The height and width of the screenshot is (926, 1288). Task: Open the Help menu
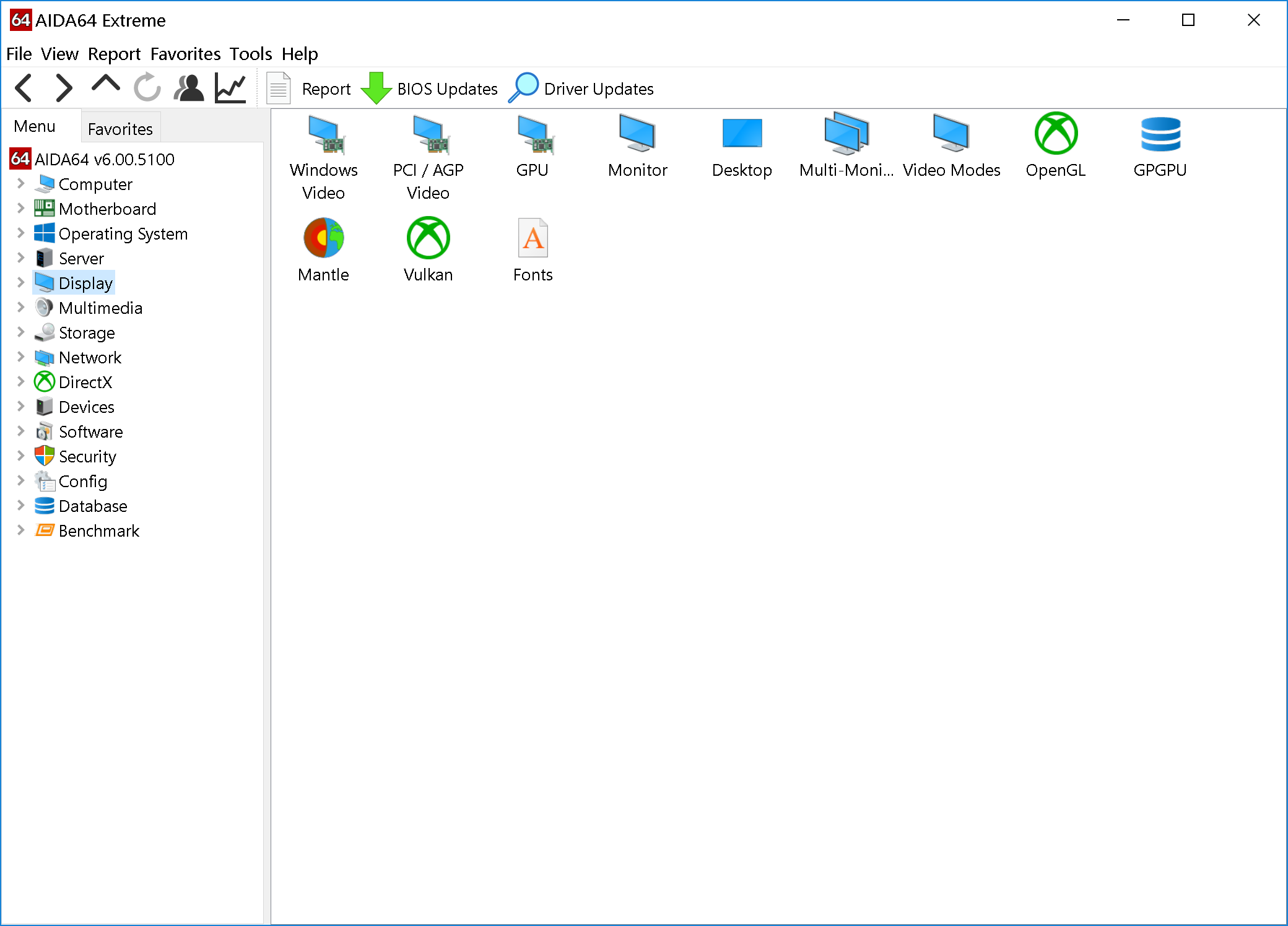tap(300, 54)
